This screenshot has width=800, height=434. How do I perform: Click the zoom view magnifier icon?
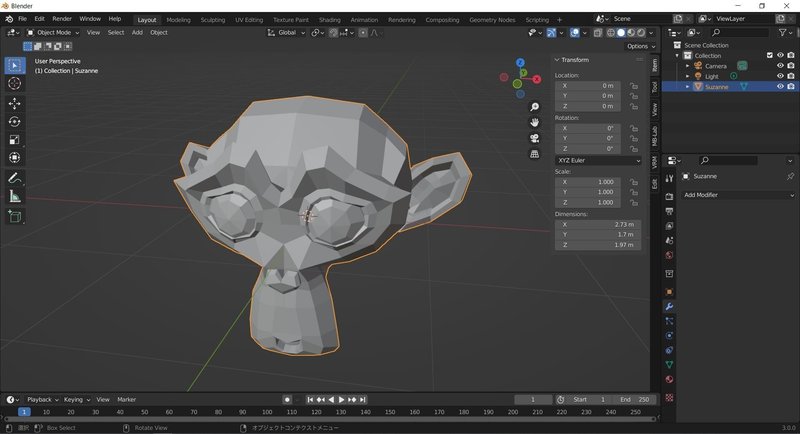pyautogui.click(x=534, y=107)
